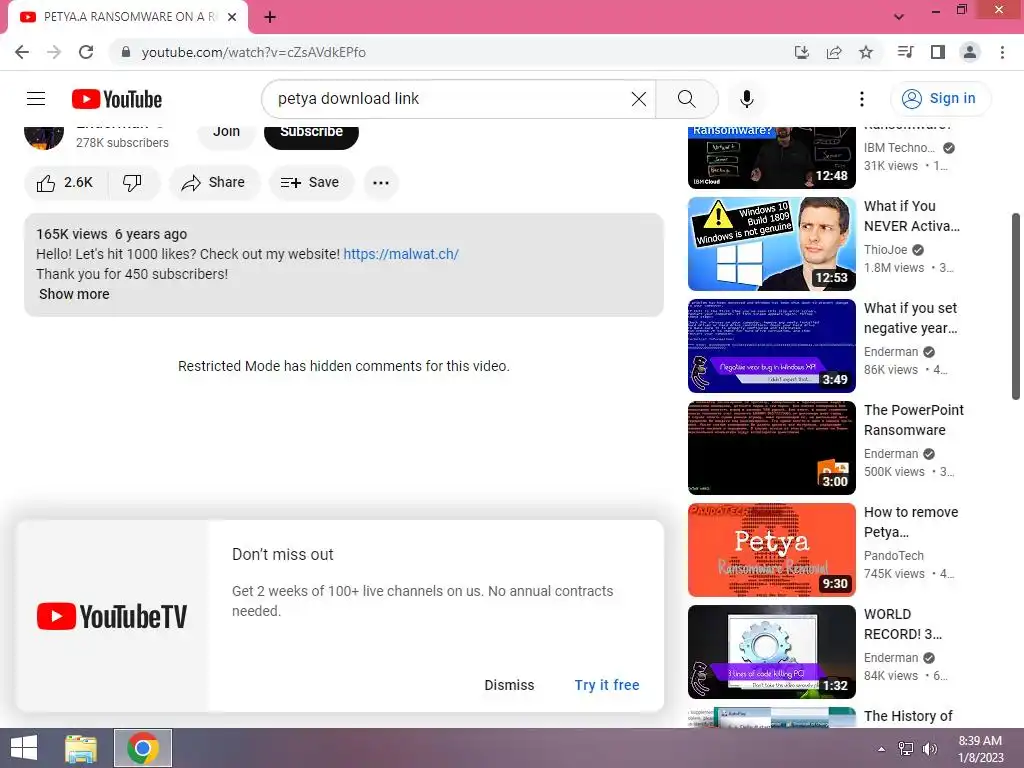Toggle Chrome side panel

(938, 52)
